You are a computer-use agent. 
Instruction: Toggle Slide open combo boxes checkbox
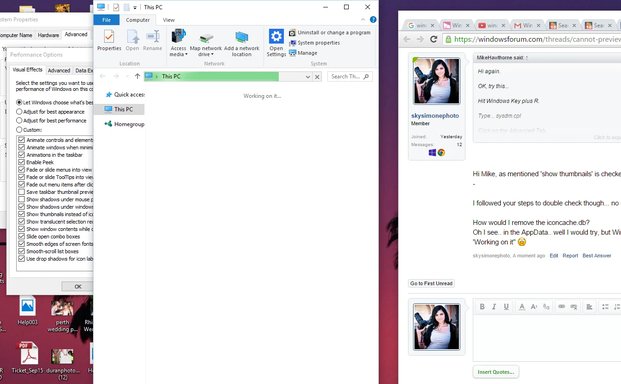[21, 236]
